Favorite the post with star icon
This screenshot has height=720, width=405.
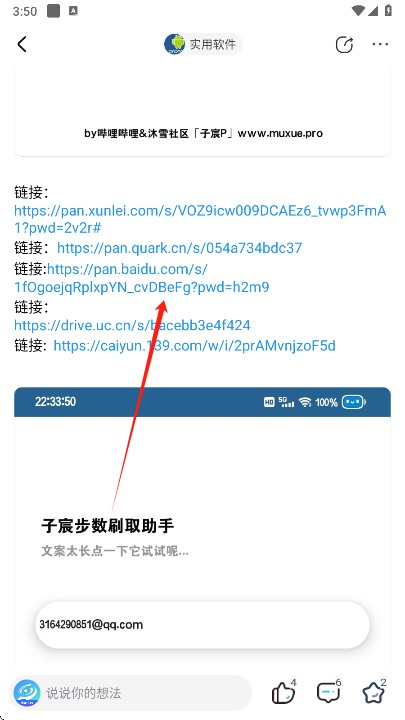pyautogui.click(x=374, y=692)
